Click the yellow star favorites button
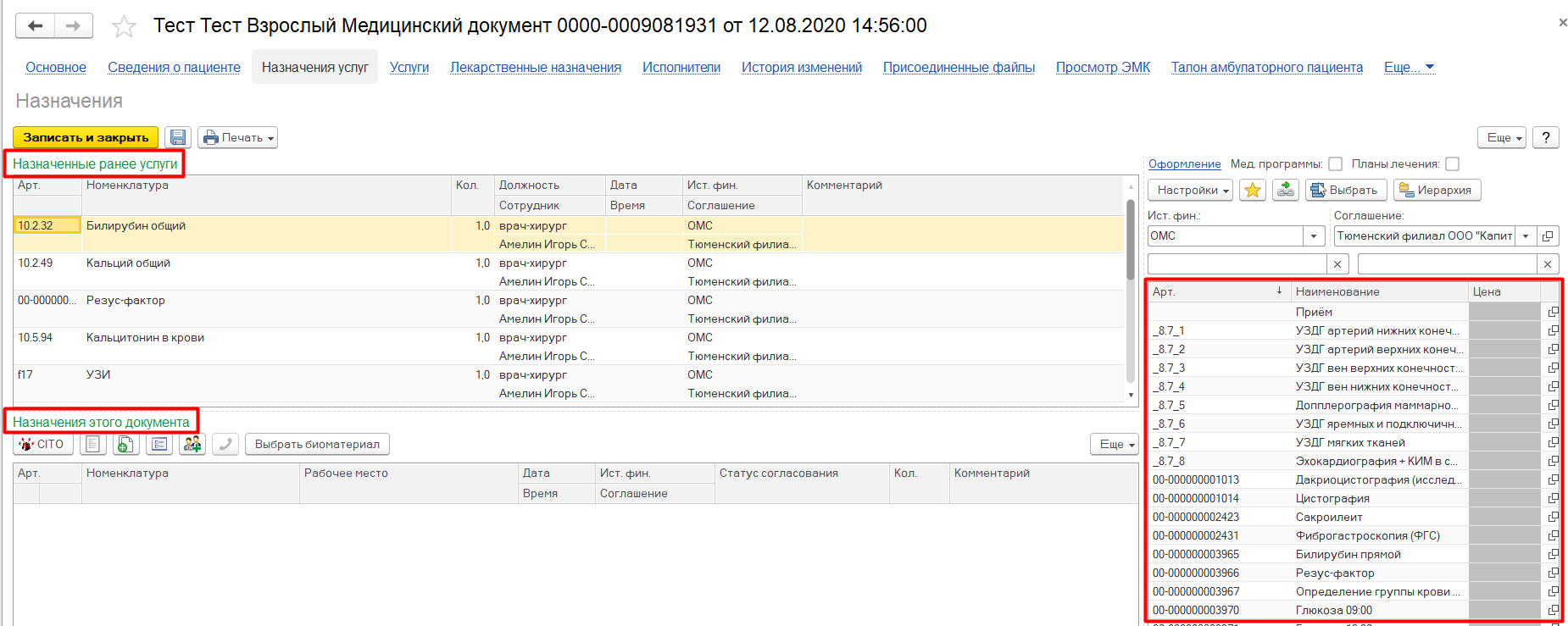1568x626 pixels. [1252, 191]
